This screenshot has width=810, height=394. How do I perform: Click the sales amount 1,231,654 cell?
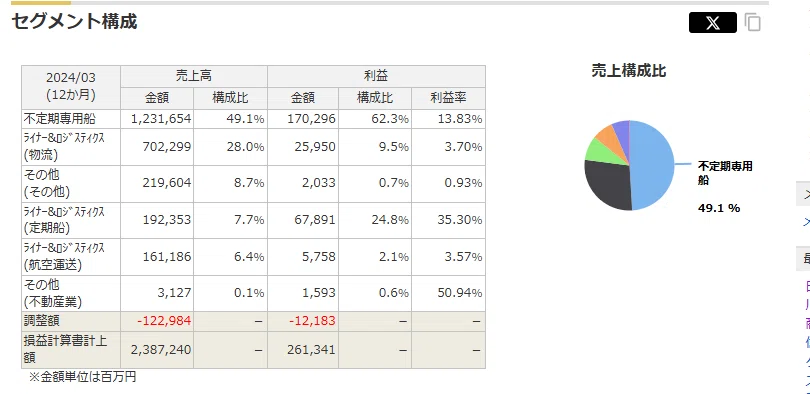157,119
